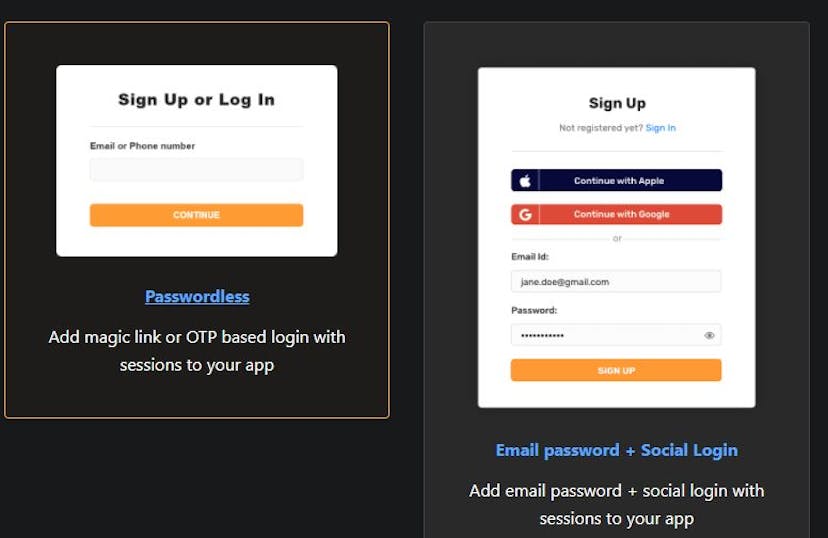This screenshot has width=828, height=538.
Task: Click the Sign Up heading text
Action: [616, 103]
